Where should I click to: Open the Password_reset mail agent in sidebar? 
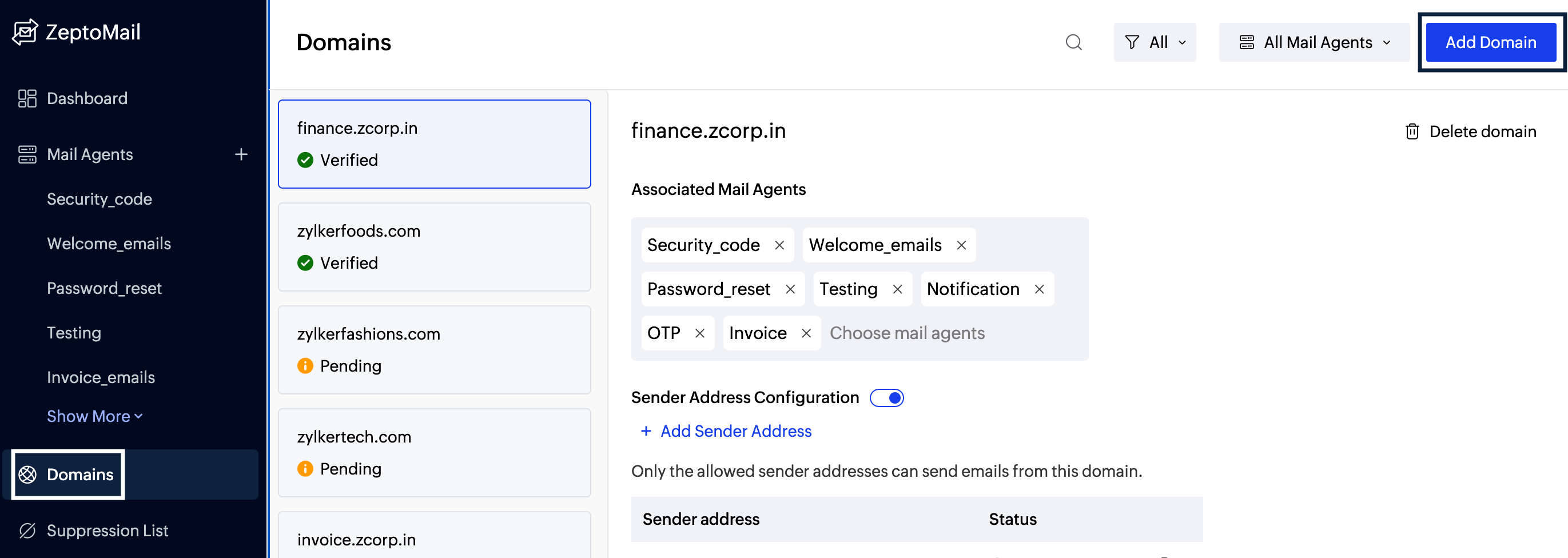point(104,288)
